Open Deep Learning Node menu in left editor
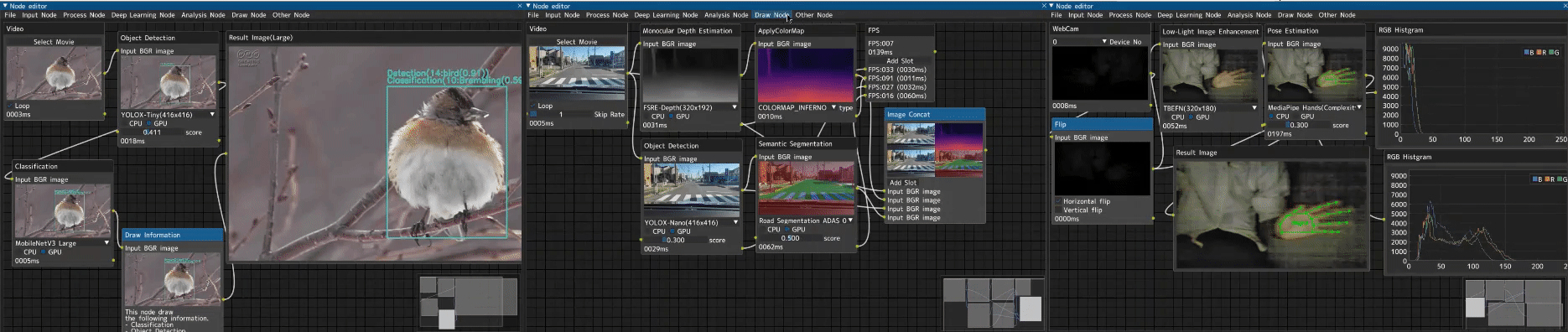The height and width of the screenshot is (332, 1568). 143,14
